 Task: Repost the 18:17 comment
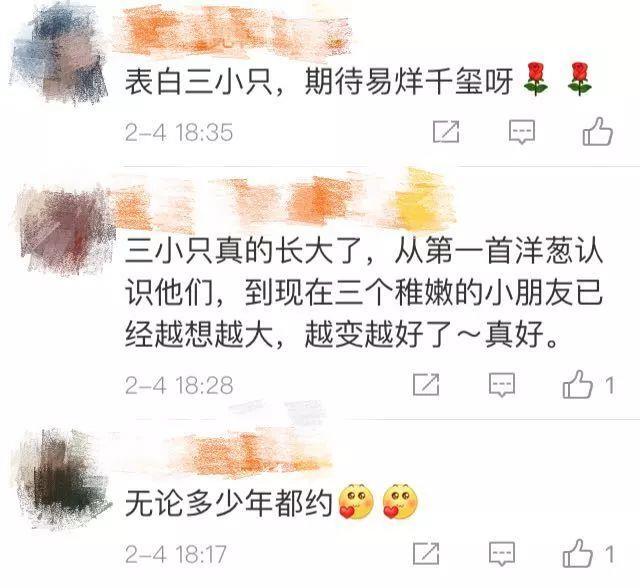(x=426, y=554)
